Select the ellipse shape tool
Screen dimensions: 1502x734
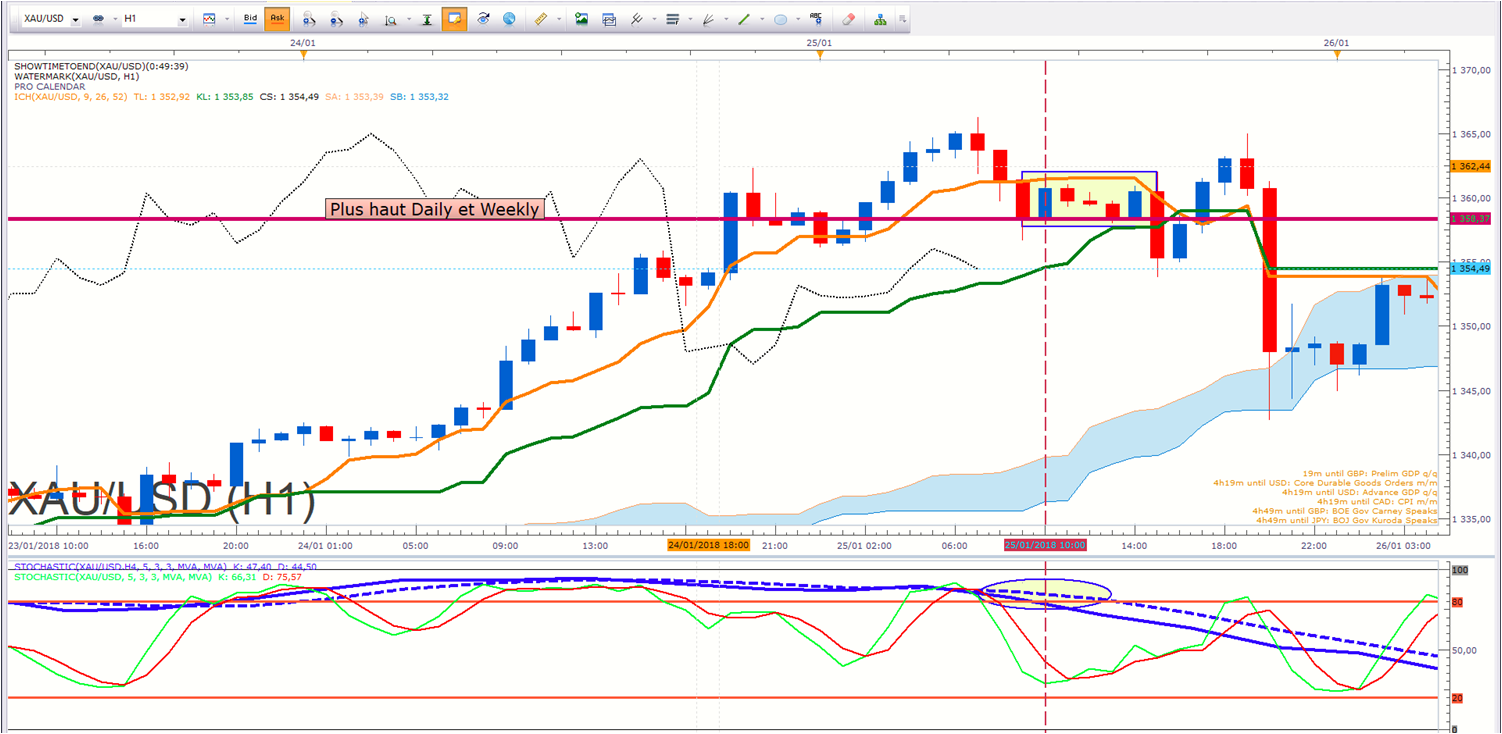tap(780, 19)
